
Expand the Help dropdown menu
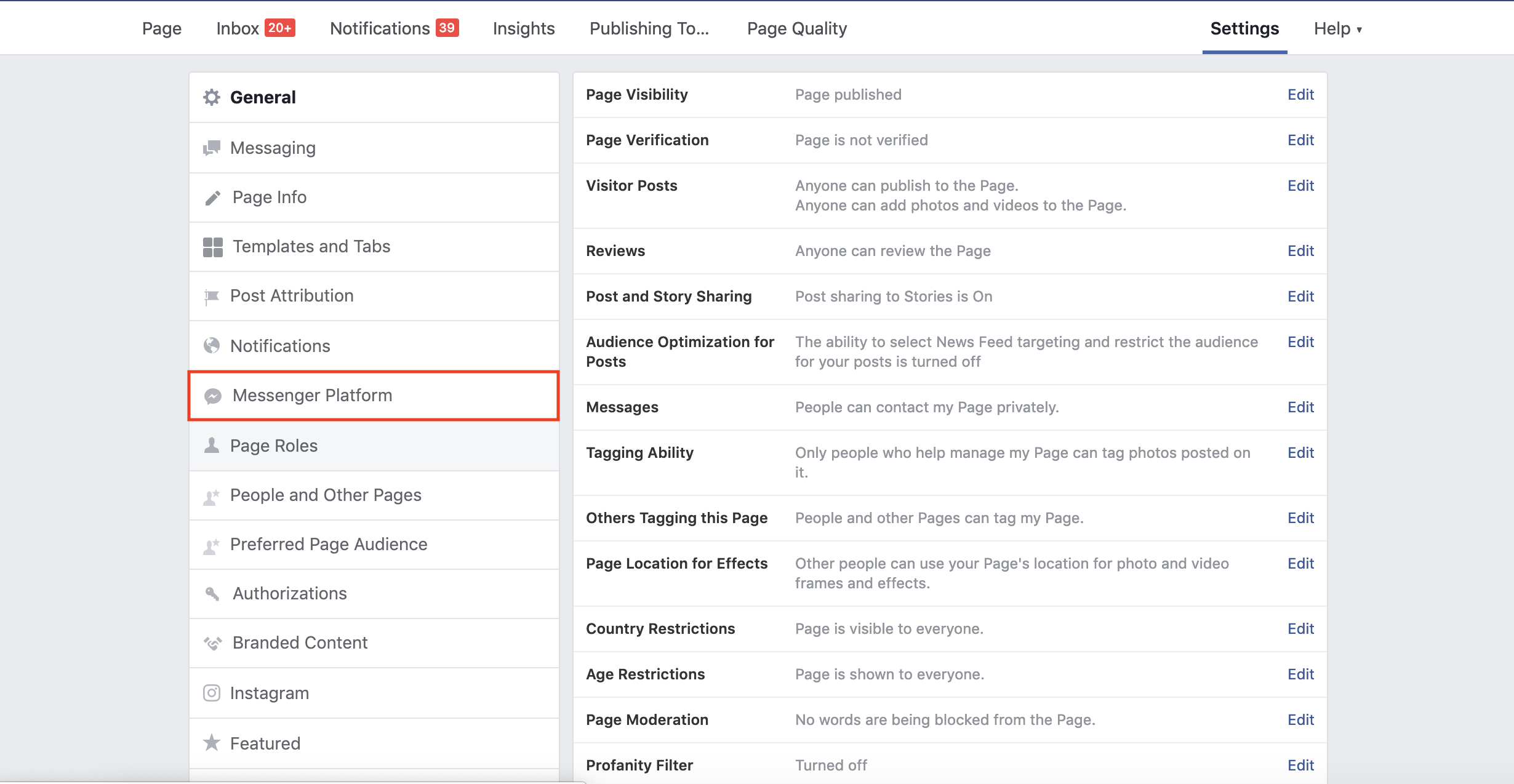pyautogui.click(x=1338, y=28)
